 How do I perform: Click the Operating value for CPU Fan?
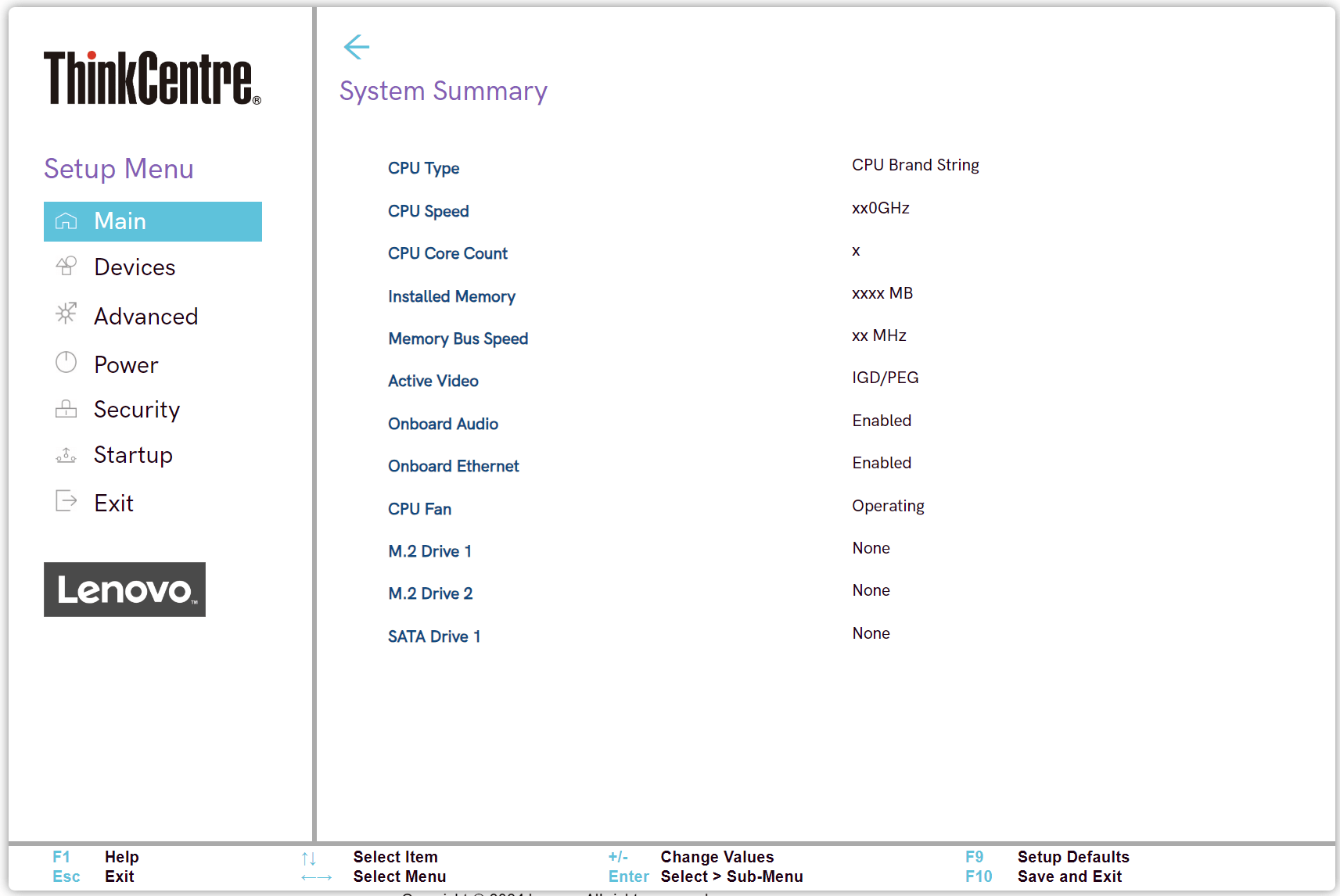(888, 506)
